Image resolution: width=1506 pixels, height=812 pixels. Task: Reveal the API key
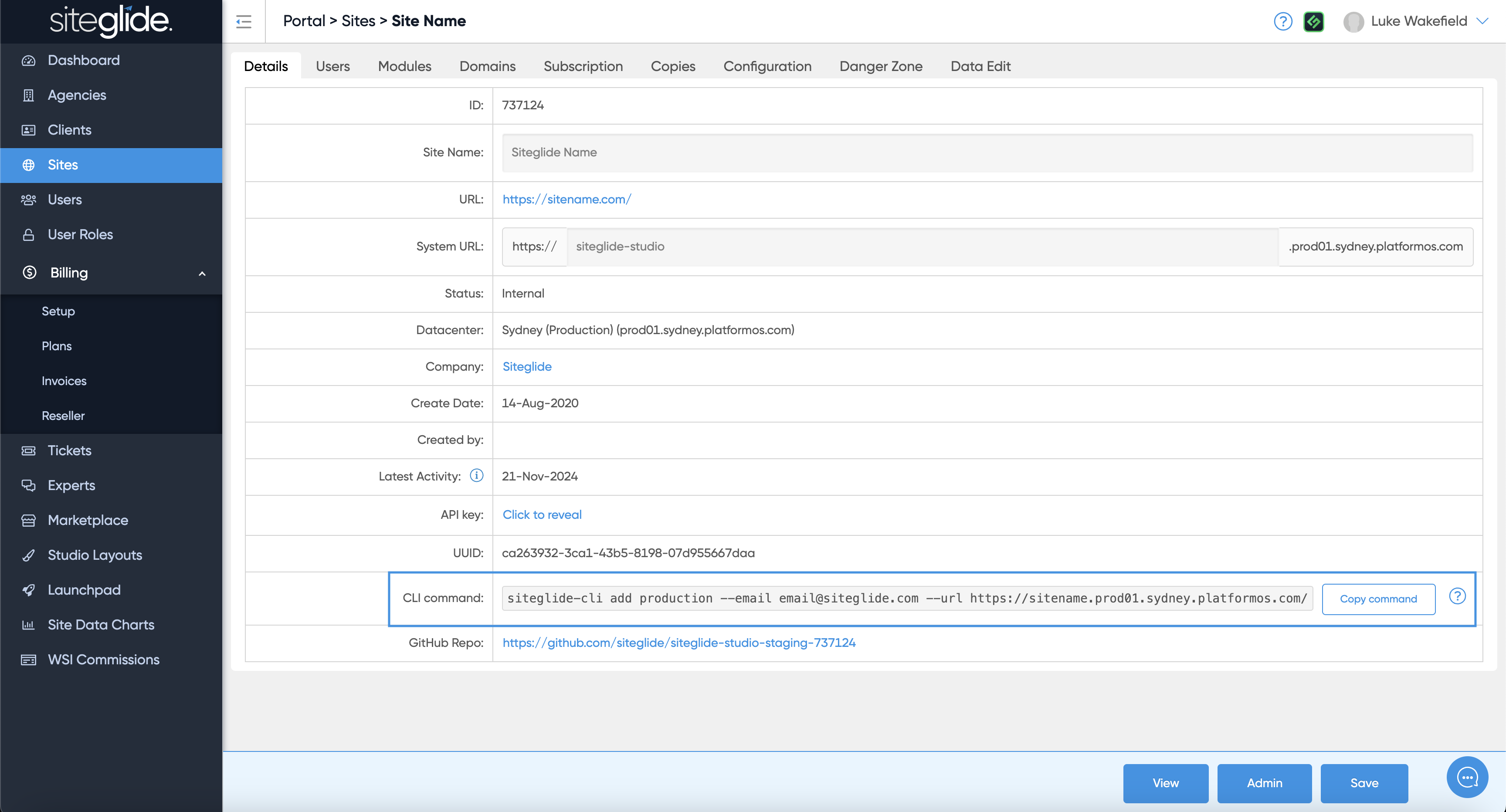coord(541,514)
